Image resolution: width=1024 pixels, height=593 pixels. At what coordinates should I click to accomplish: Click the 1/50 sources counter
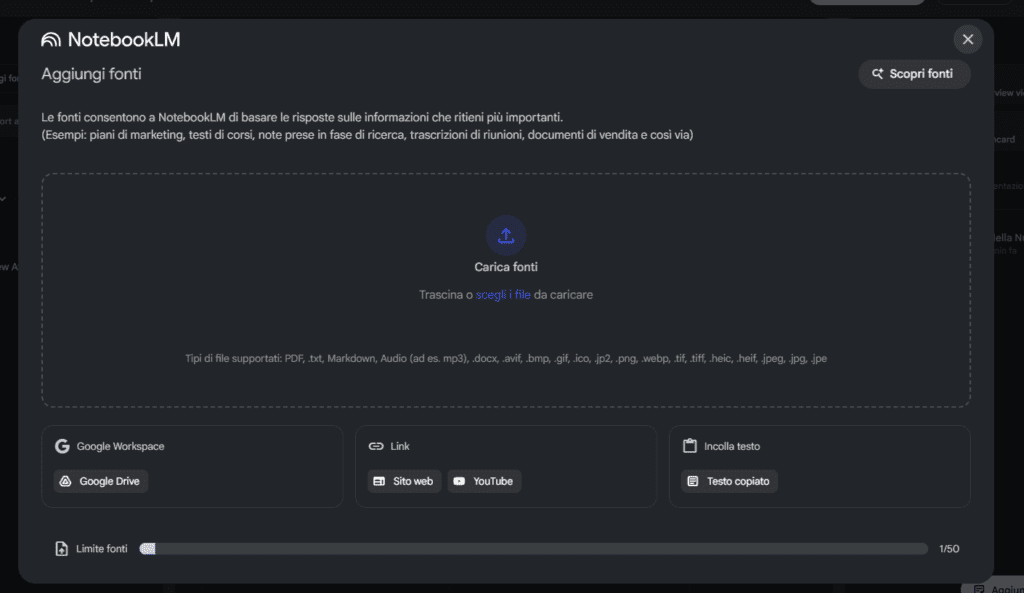coord(949,548)
